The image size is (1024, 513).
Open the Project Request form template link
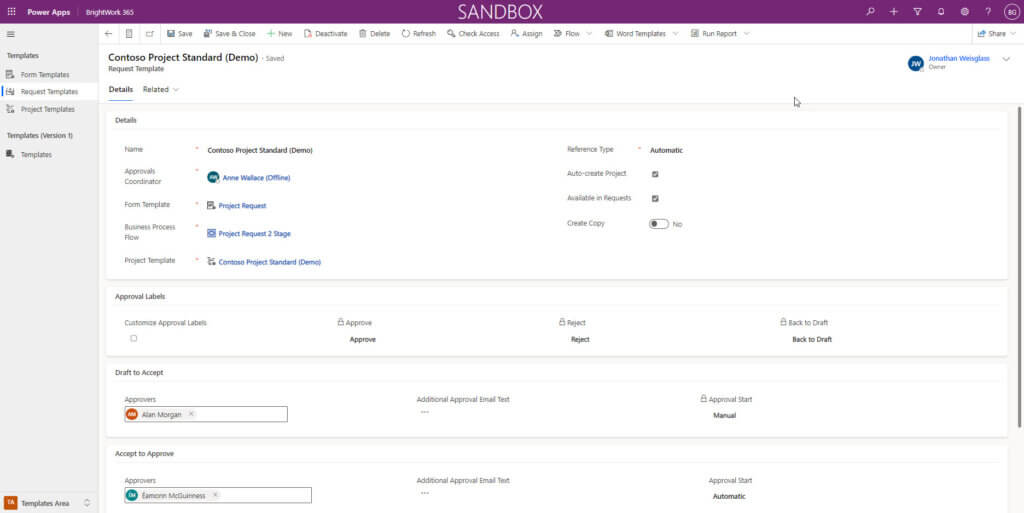(242, 206)
